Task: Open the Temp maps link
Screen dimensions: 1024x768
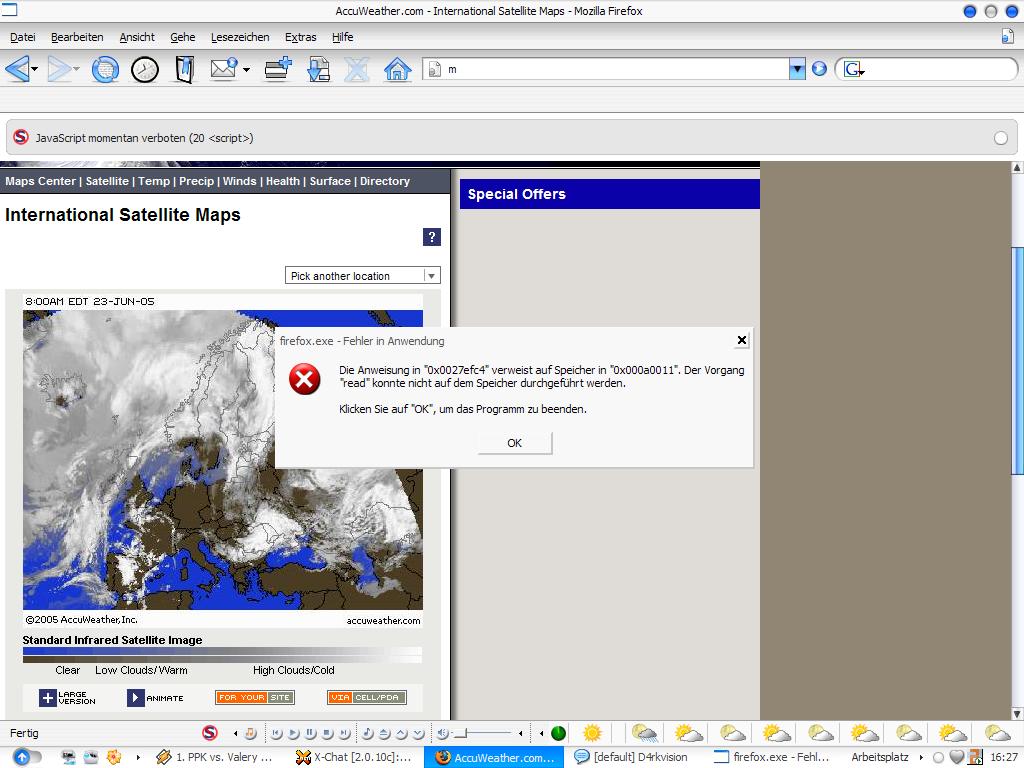Action: [x=154, y=181]
